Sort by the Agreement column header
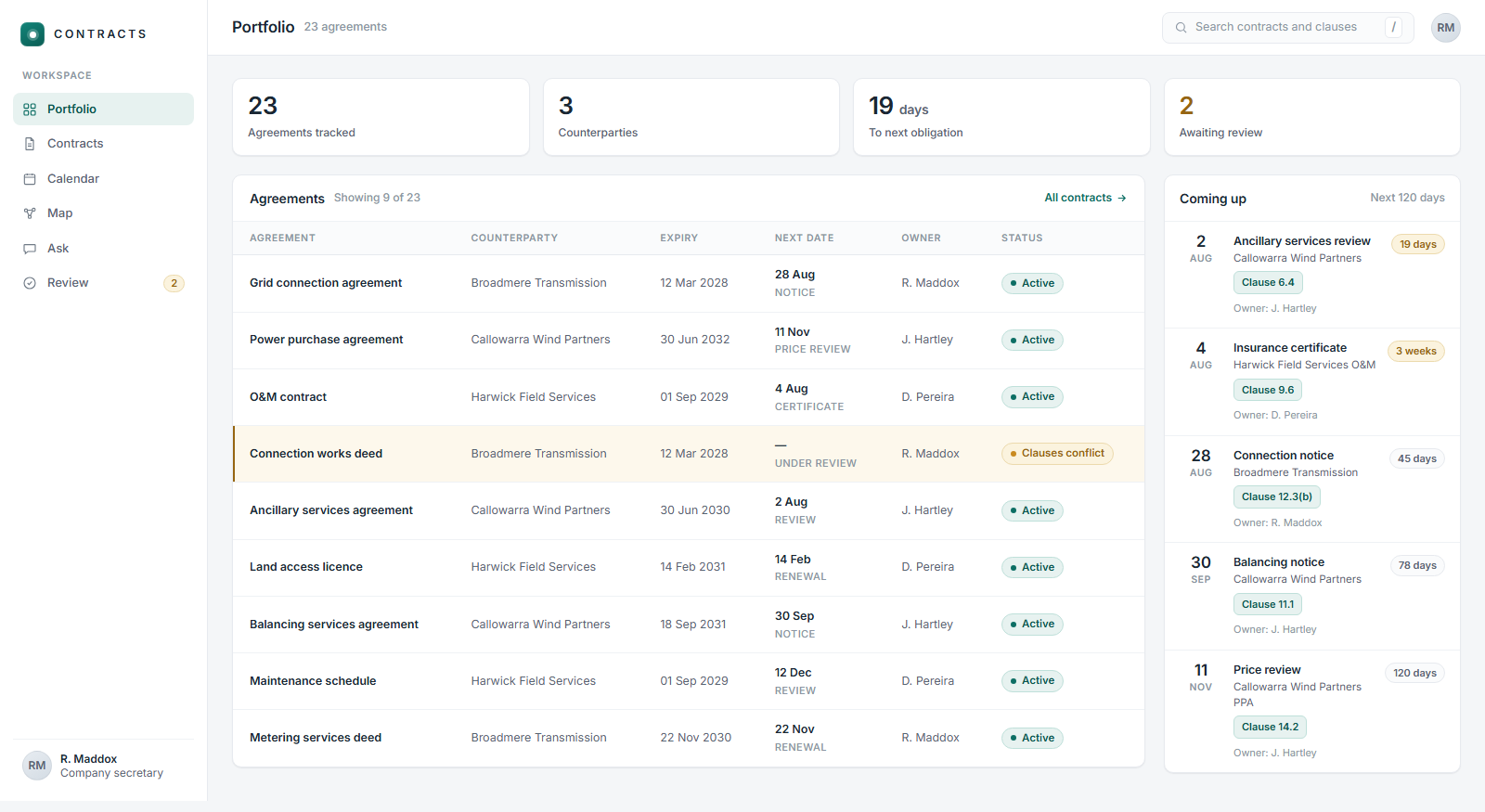This screenshot has width=1485, height=812. (282, 238)
